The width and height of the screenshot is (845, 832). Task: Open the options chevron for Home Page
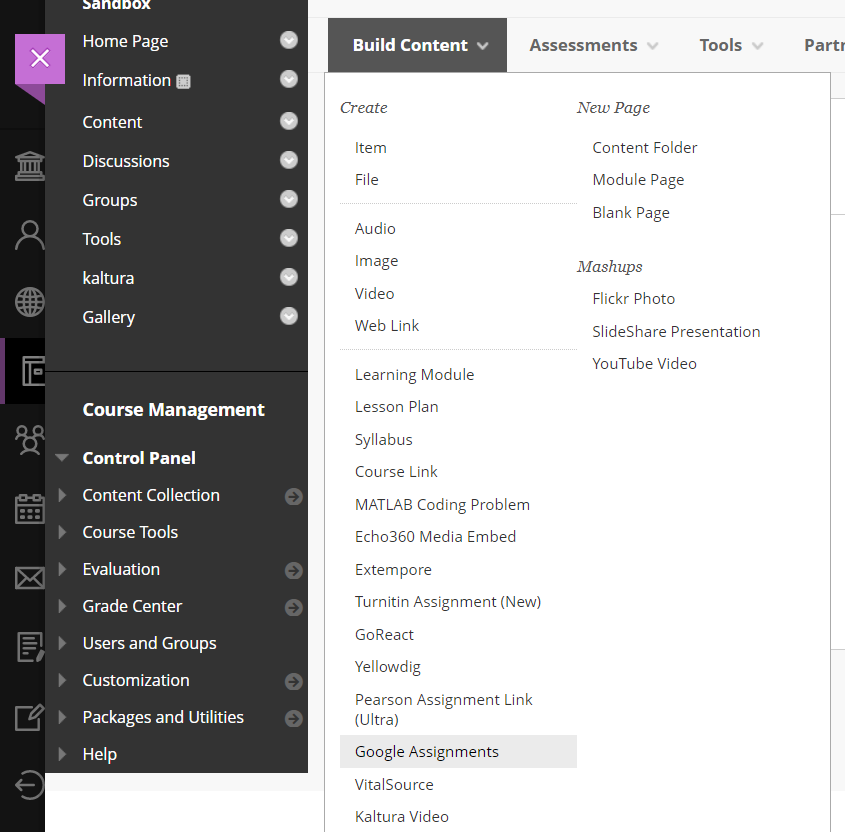tap(289, 40)
